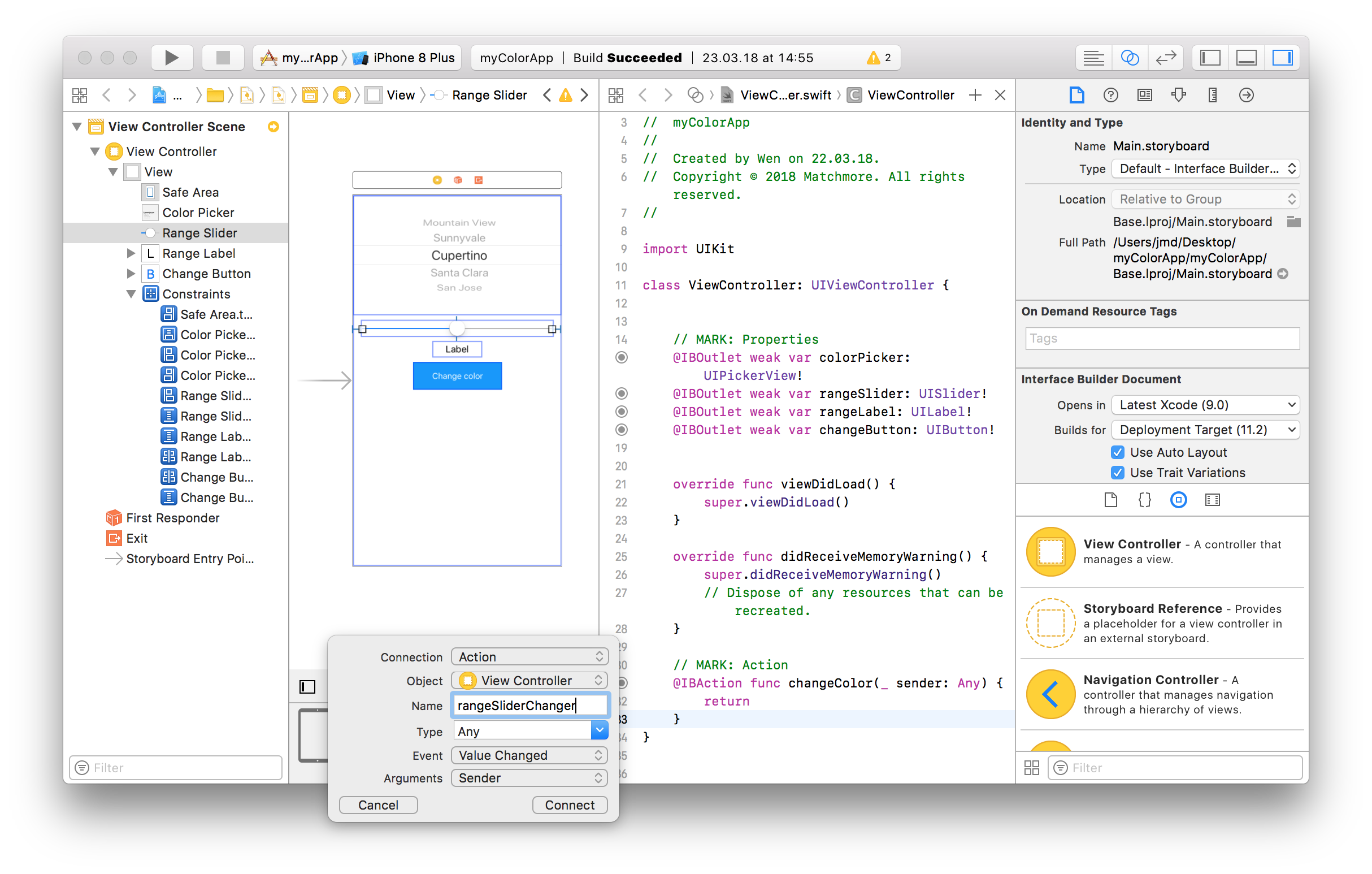1372x874 pixels.
Task: Select the Object library icon
Action: pyautogui.click(x=1178, y=500)
